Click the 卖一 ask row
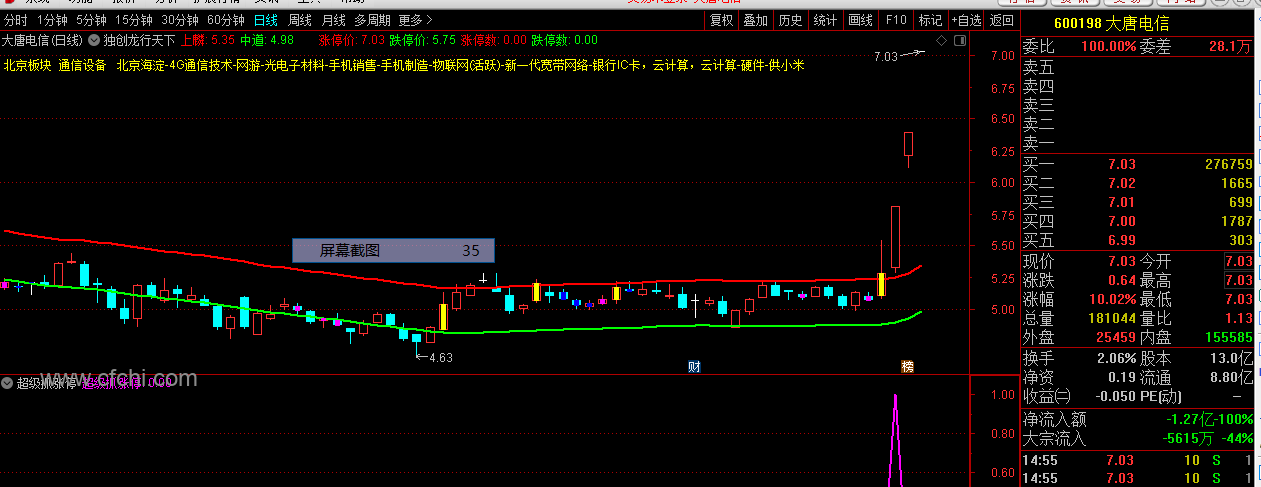The image size is (1261, 487). [1138, 143]
